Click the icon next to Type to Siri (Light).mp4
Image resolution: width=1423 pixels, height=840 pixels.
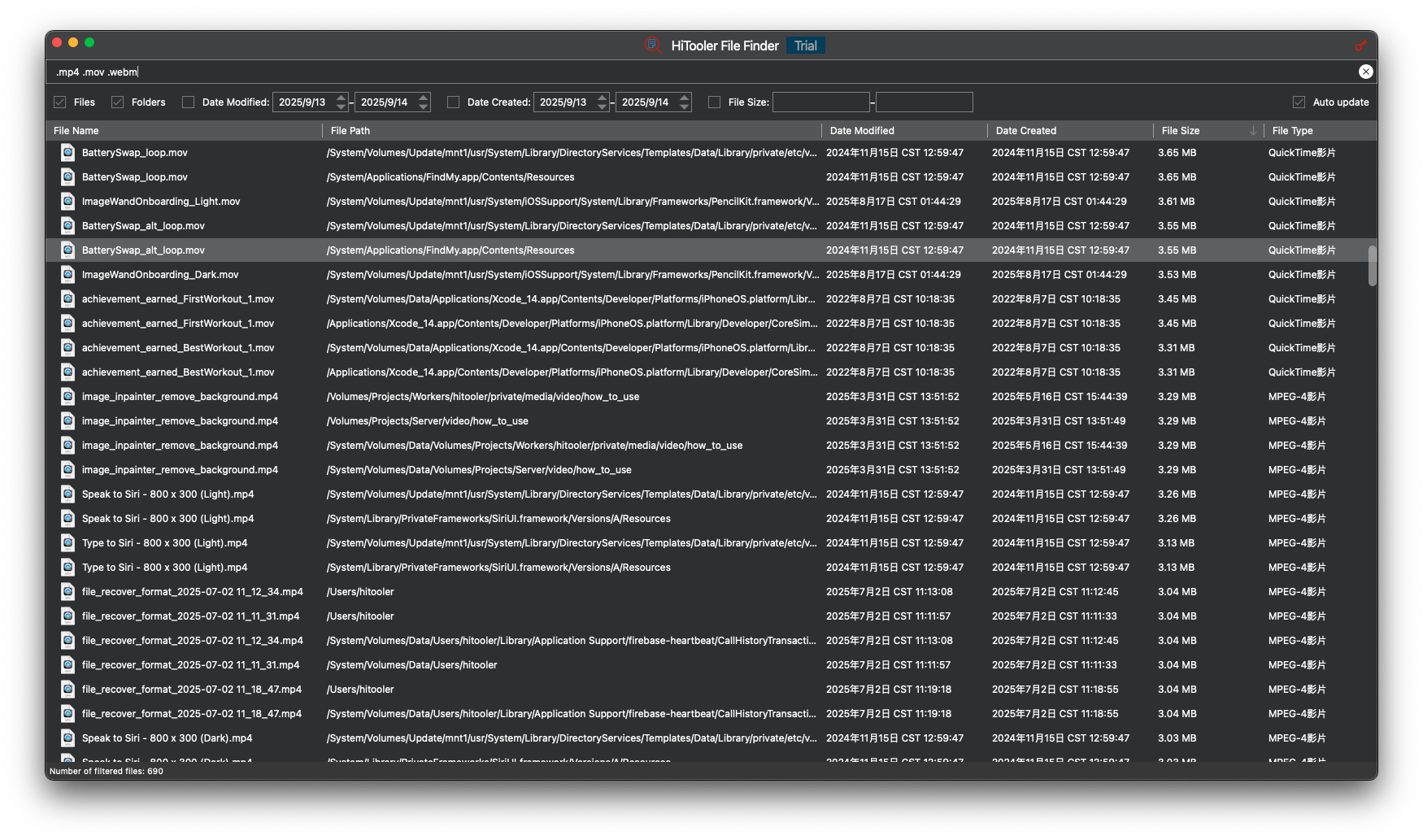point(67,542)
